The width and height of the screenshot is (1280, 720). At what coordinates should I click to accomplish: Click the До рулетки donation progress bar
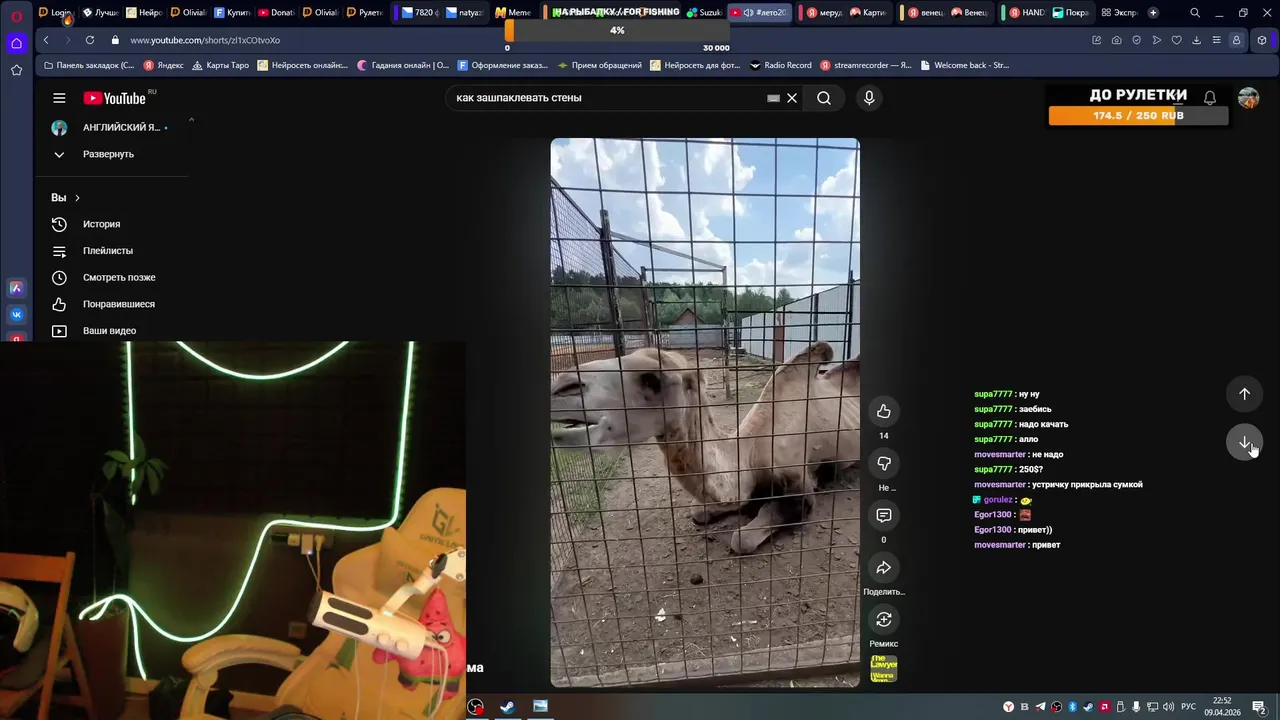click(1138, 116)
